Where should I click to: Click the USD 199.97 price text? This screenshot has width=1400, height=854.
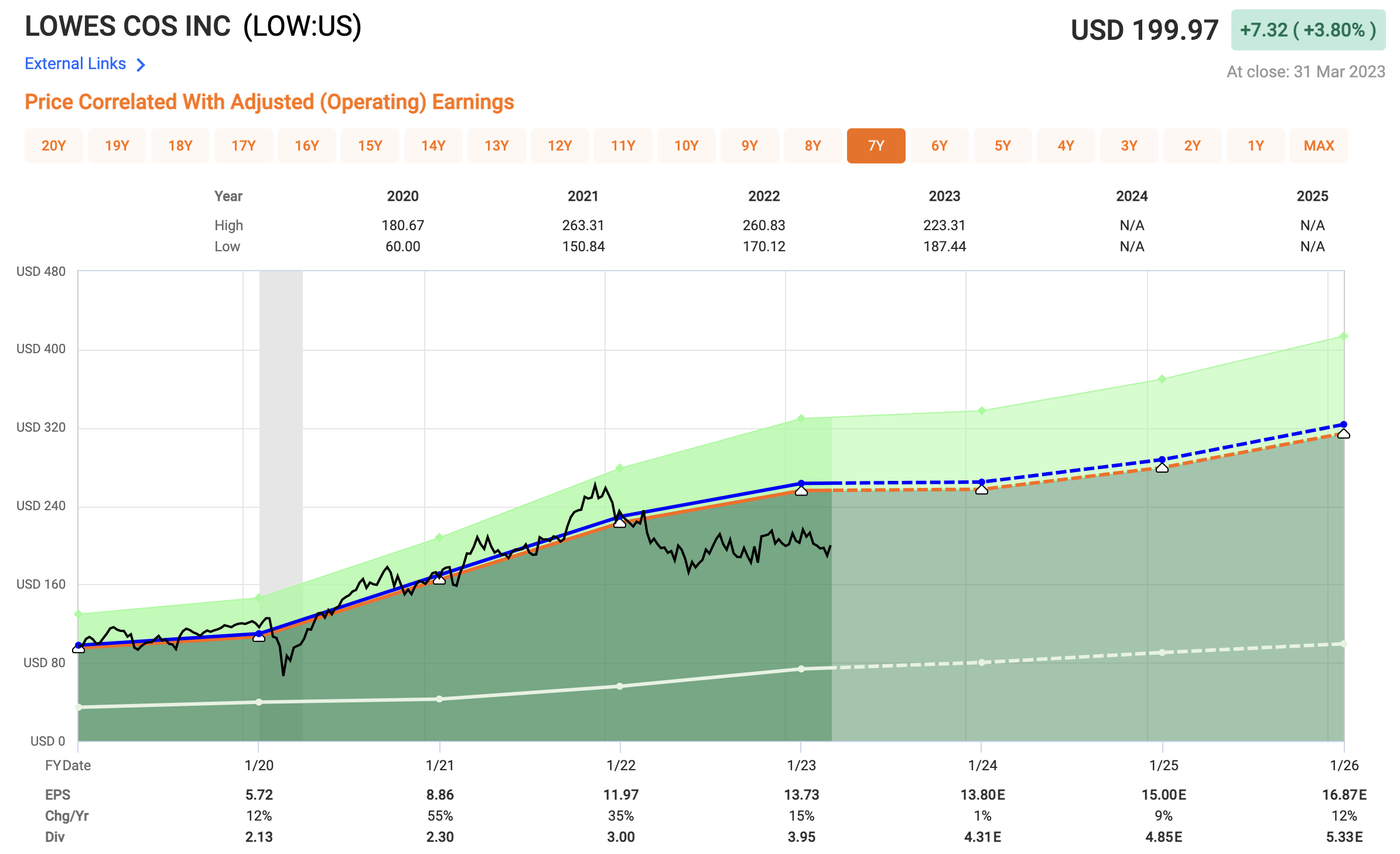coord(1145,30)
